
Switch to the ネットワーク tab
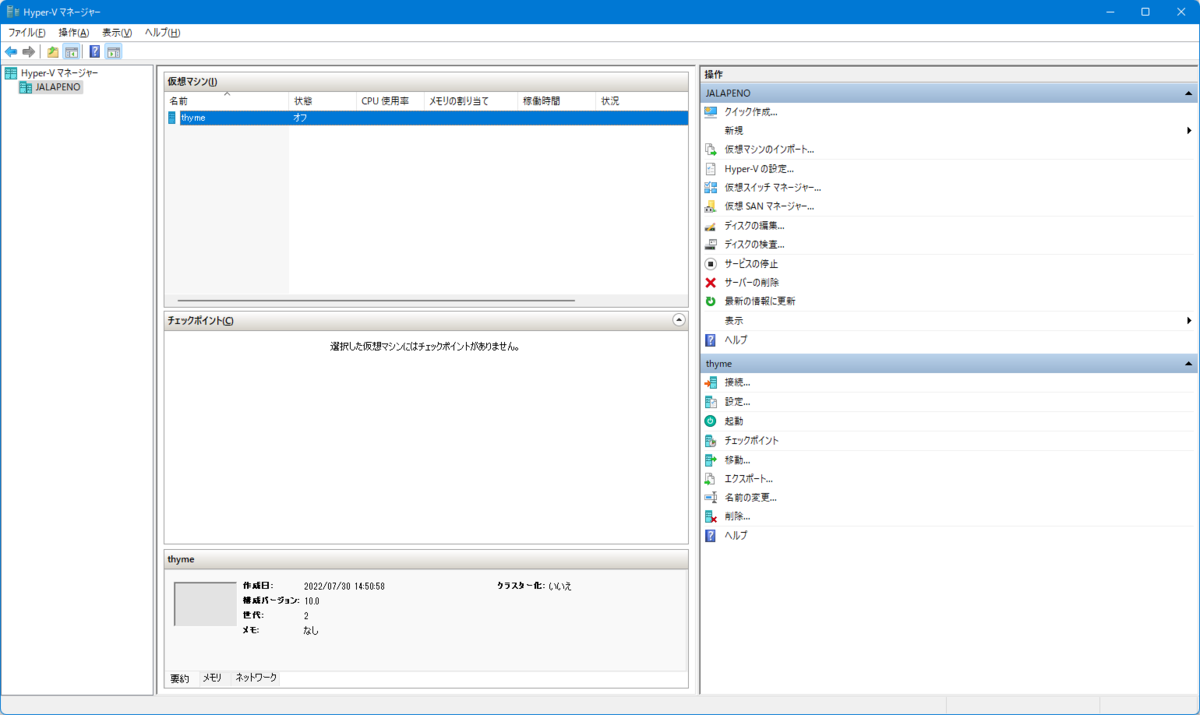(x=256, y=678)
